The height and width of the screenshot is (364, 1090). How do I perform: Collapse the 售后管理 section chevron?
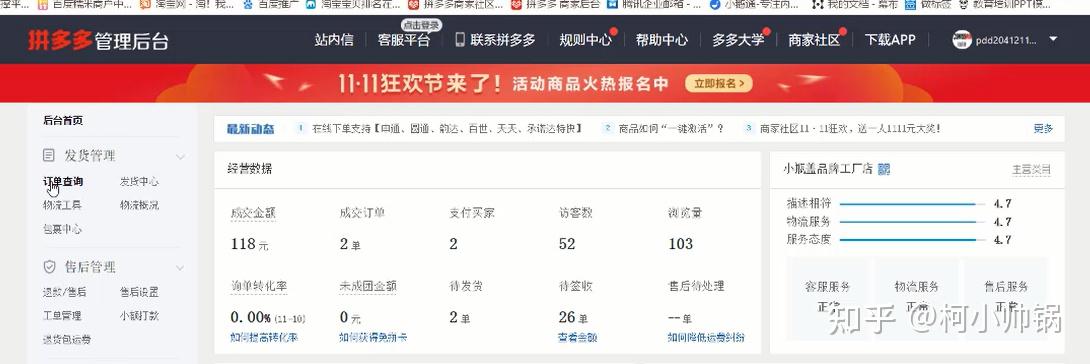coord(180,267)
